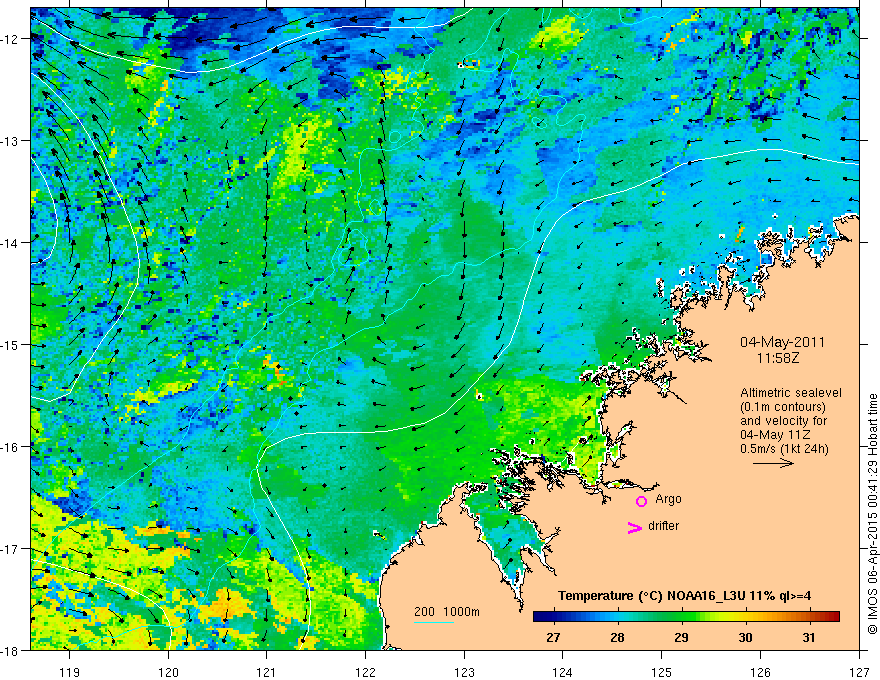
Task: Click the date text '04-May-2011'
Action: pos(782,342)
